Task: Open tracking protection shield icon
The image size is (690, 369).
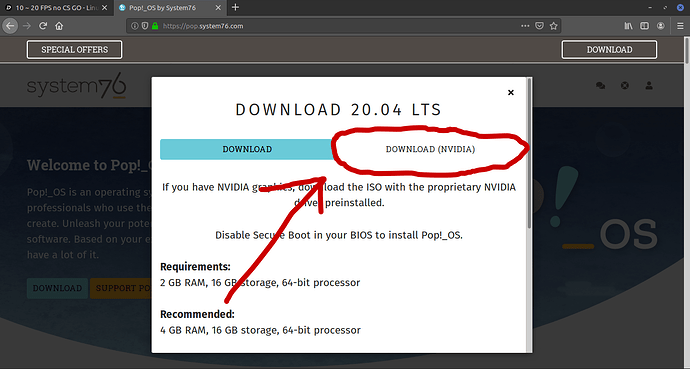Action: pos(145,26)
